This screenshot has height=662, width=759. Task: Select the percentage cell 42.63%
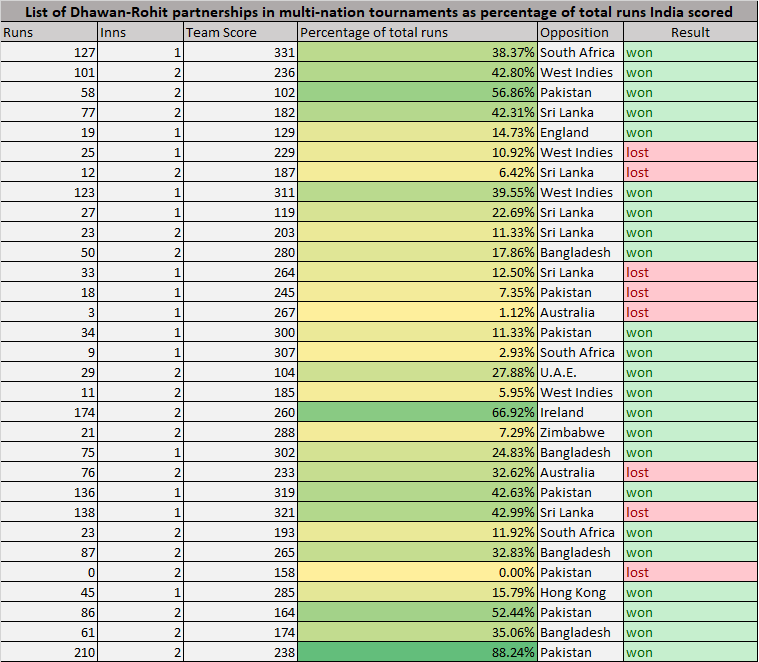click(417, 492)
